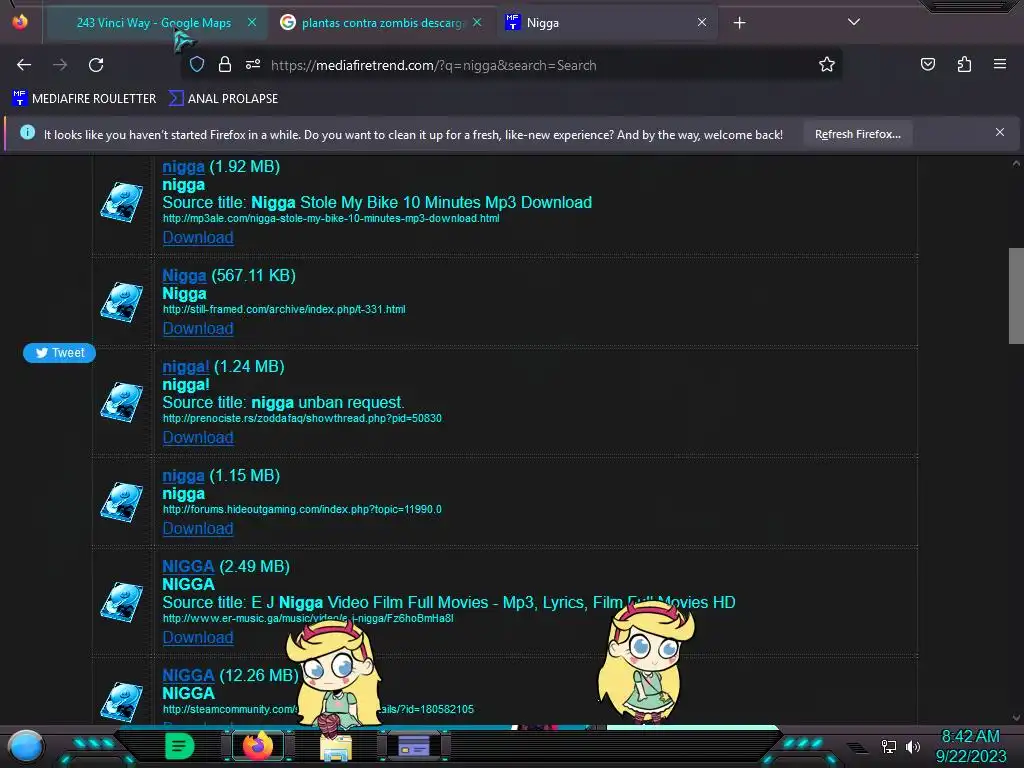Viewport: 1024px width, 768px height.
Task: Click the file icon beside the 1.15 MB result
Action: [x=121, y=502]
